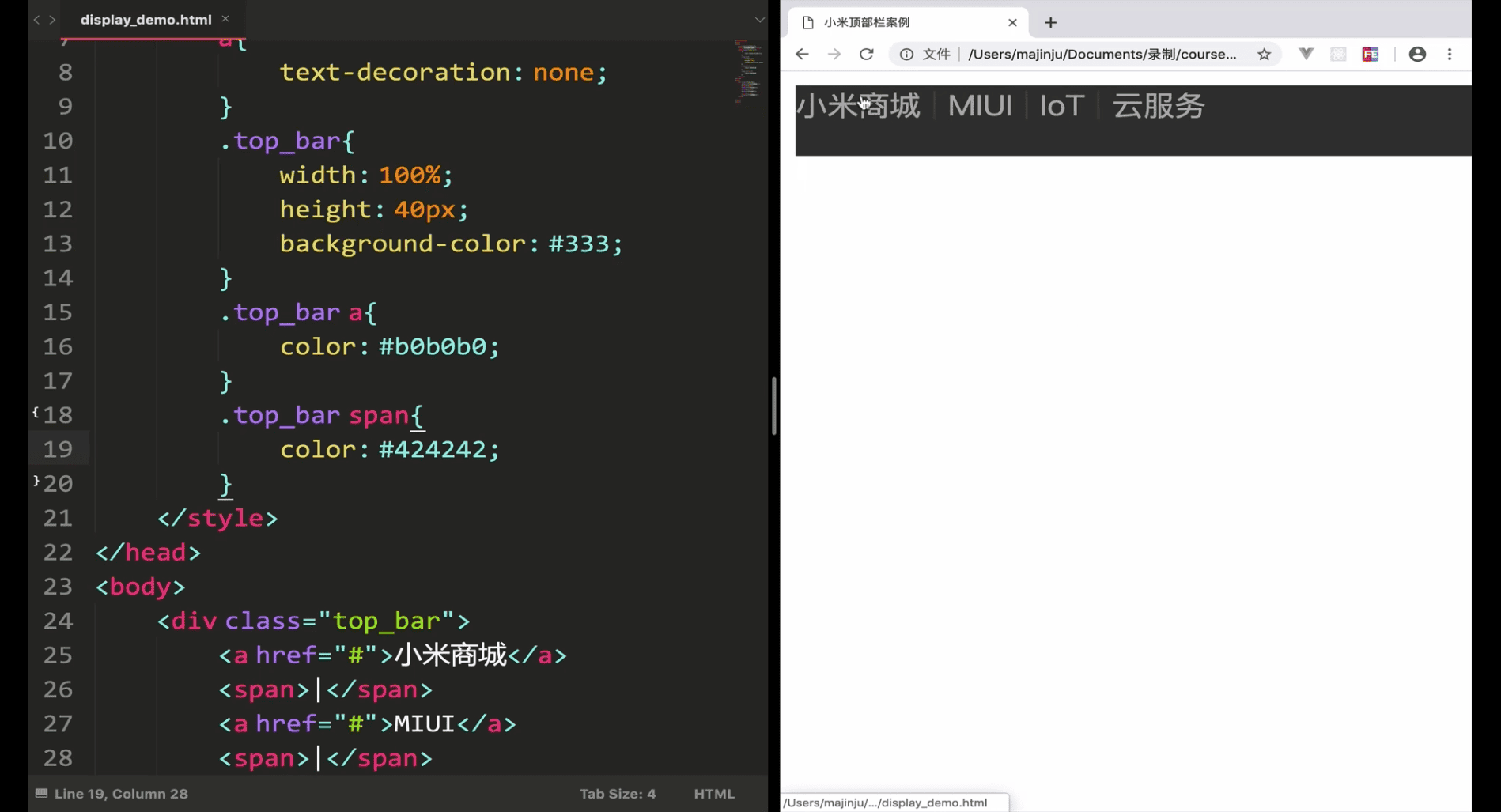Image resolution: width=1501 pixels, height=812 pixels.
Task: Click the 小米商城 anchor in code
Action: tap(393, 655)
